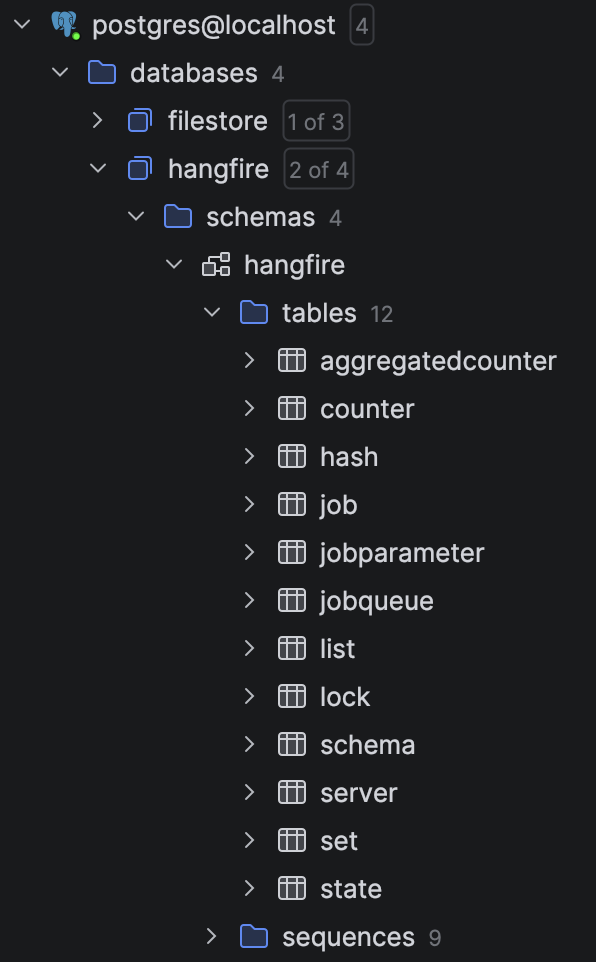Screen dimensions: 596x962
Task: Select the filestore database icon
Action: point(139,120)
